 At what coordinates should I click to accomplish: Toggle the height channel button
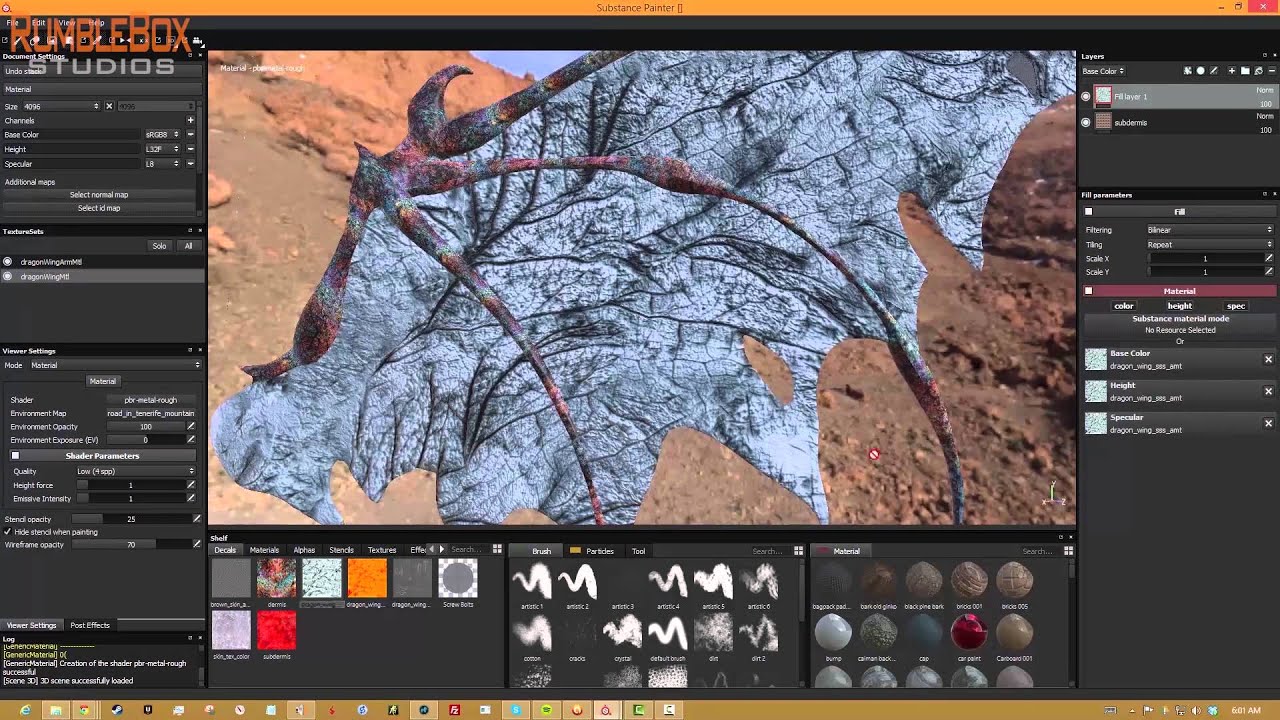pyautogui.click(x=1180, y=306)
